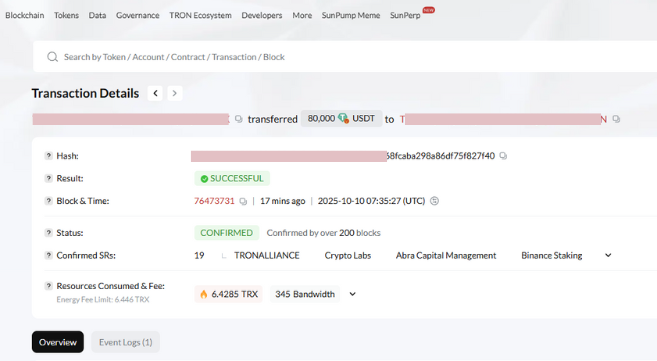Open Crypto Labs super representative
This screenshot has height=361, width=657.
(348, 255)
